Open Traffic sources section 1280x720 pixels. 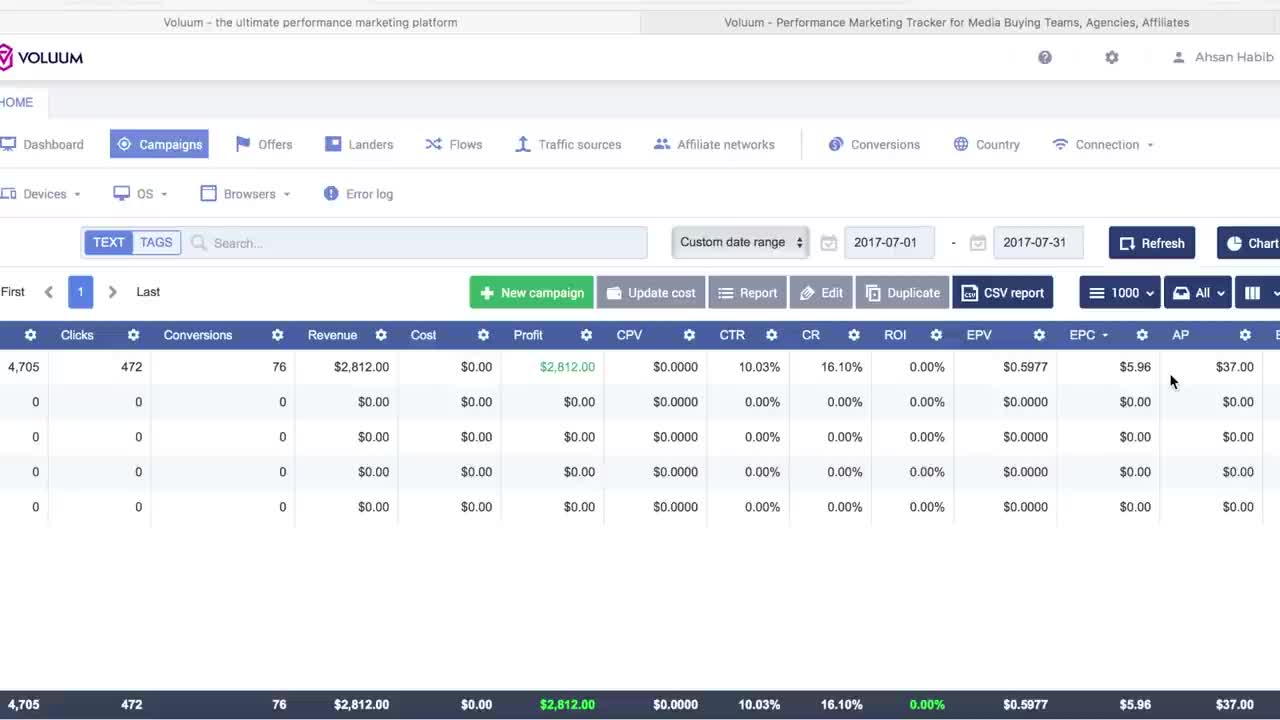click(x=568, y=144)
